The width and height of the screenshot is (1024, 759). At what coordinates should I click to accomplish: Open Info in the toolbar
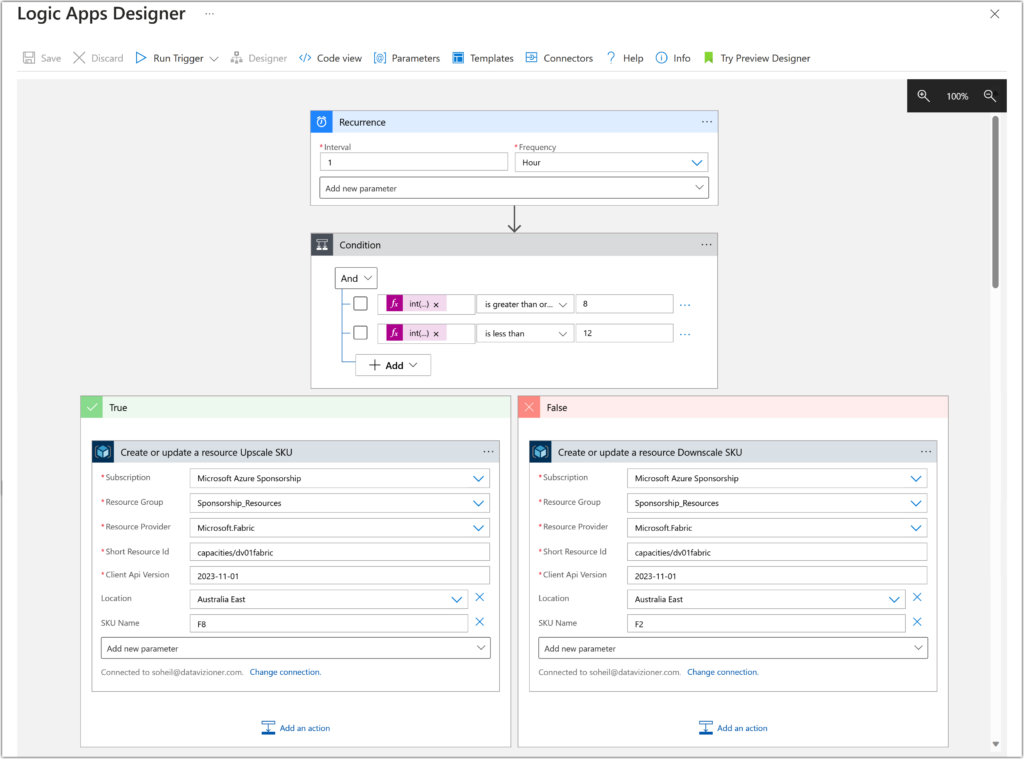pyautogui.click(x=673, y=58)
